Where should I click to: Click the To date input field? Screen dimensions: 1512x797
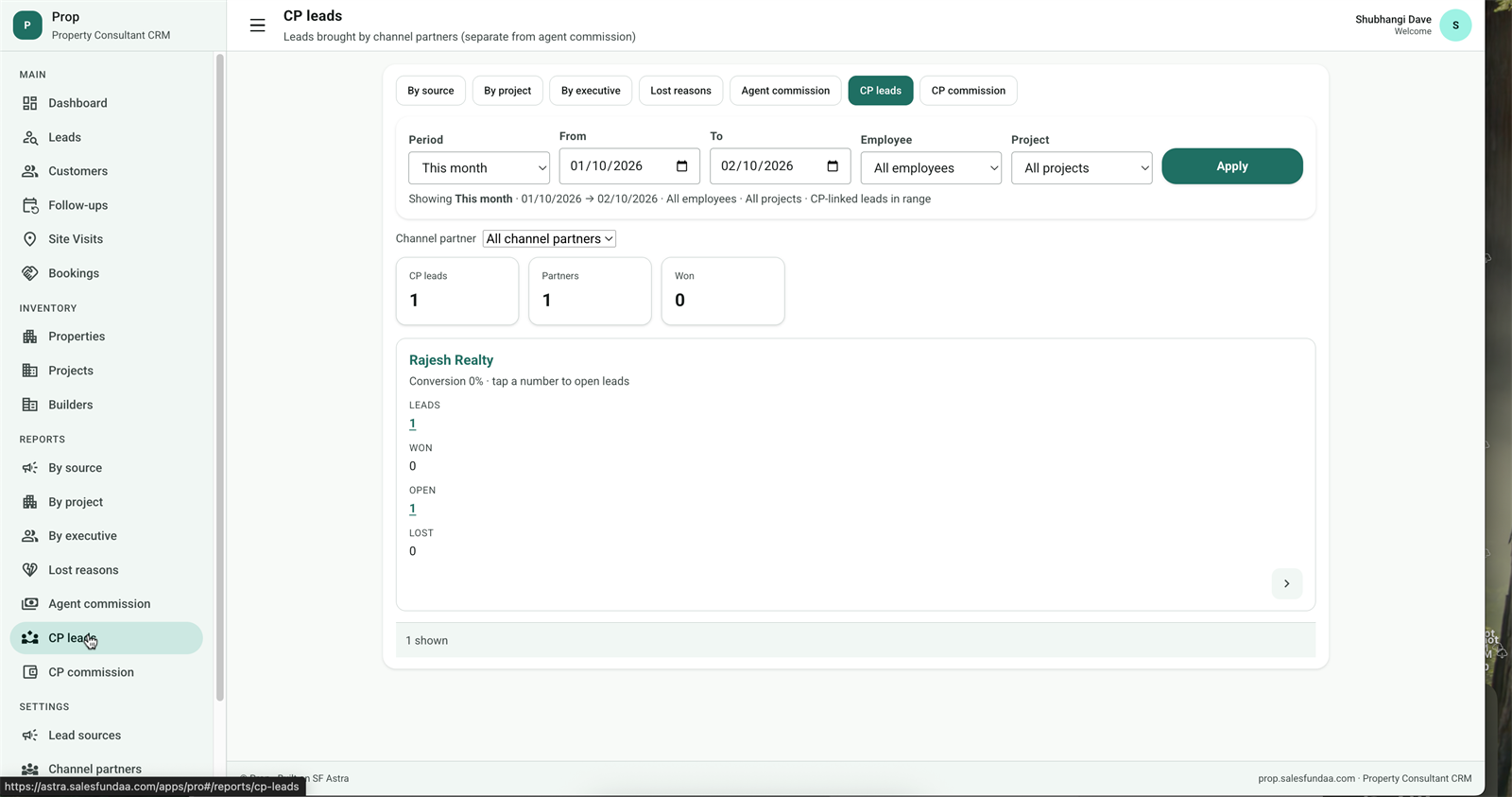[x=781, y=166]
